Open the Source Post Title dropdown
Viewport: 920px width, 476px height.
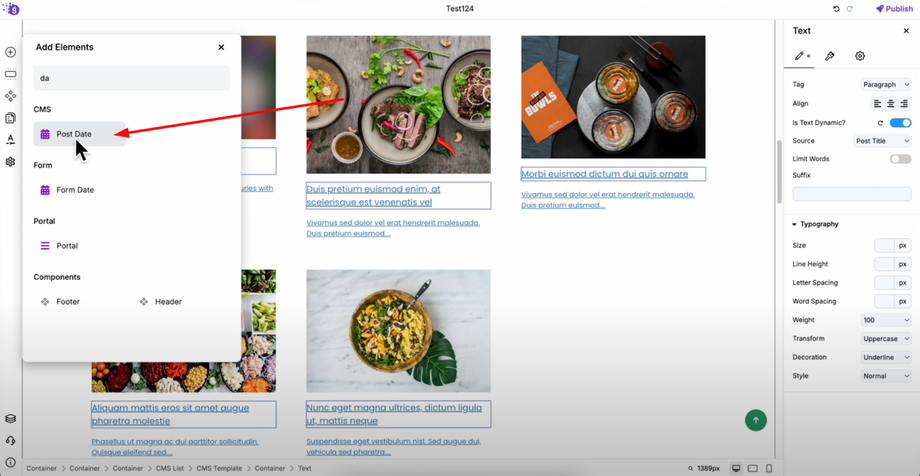(x=882, y=141)
